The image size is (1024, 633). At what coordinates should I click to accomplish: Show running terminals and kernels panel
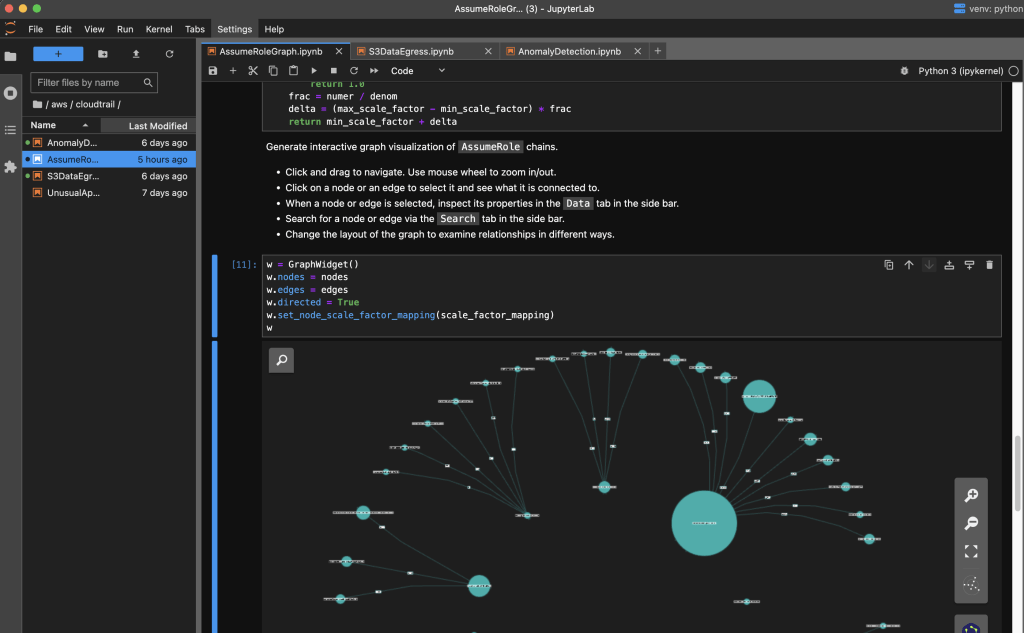10,93
